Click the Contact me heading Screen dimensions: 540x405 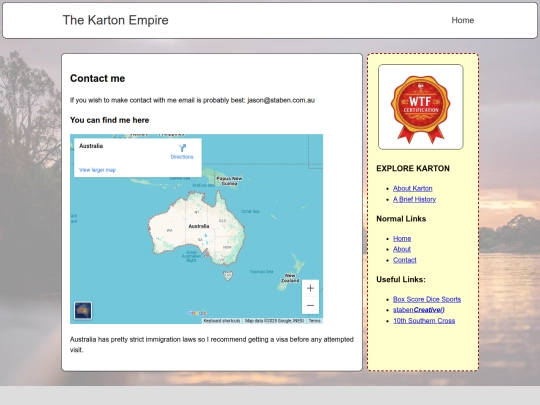[x=97, y=79]
